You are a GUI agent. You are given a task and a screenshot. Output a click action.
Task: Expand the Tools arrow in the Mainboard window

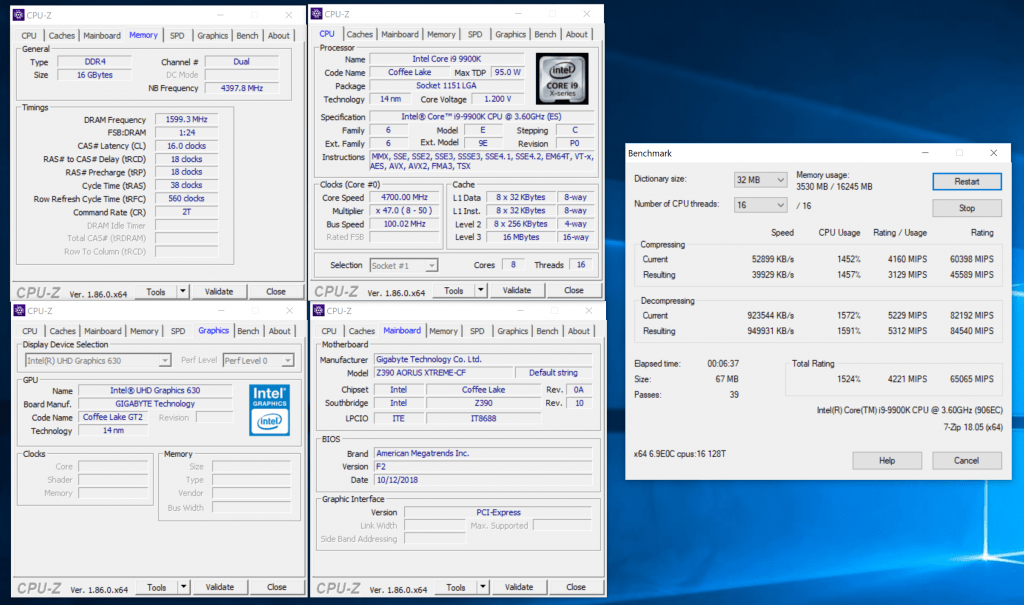click(x=483, y=587)
